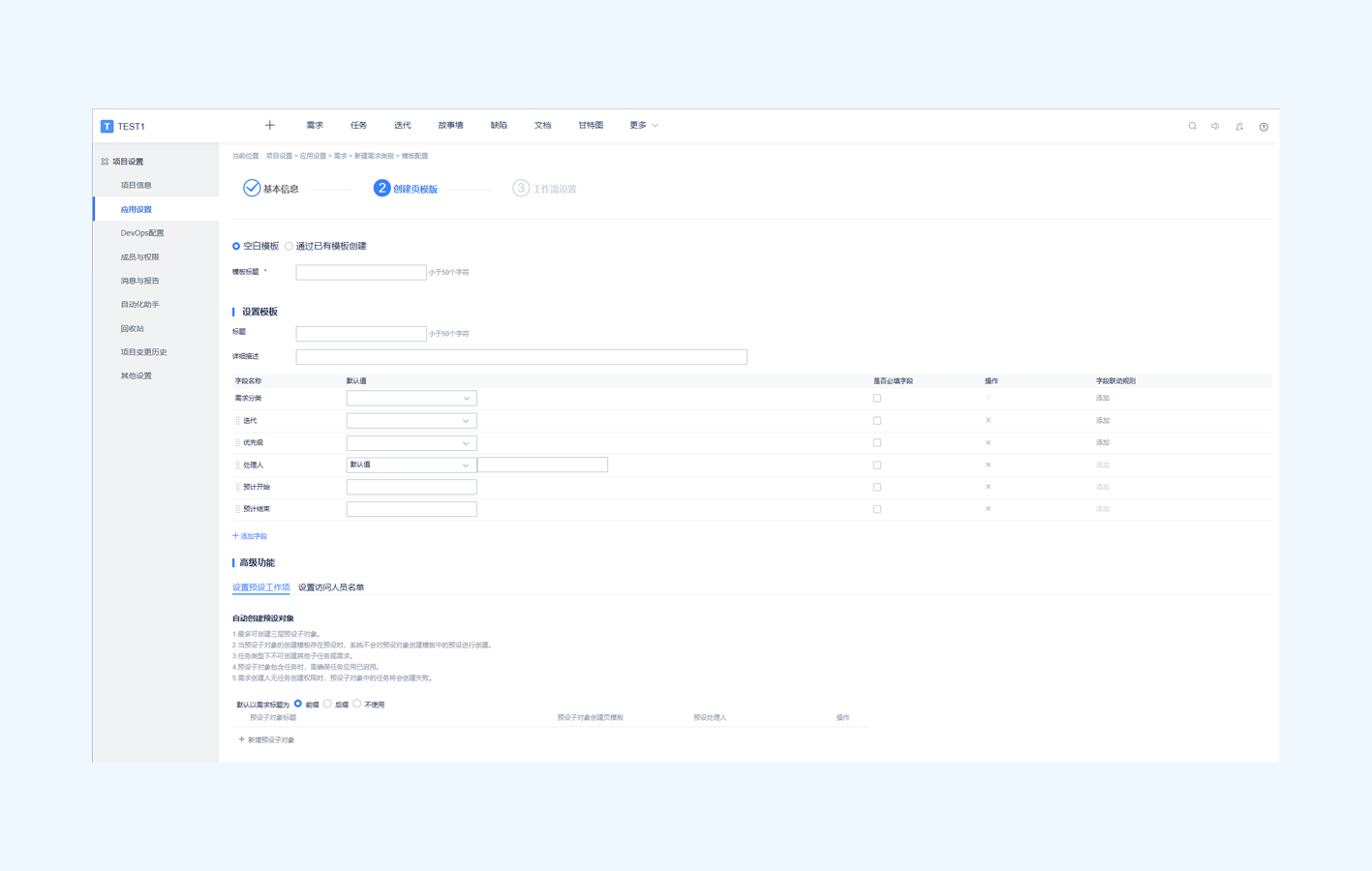This screenshot has width=1372, height=871.
Task: Tick required checkbox for 处理人
Action: pos(877,465)
